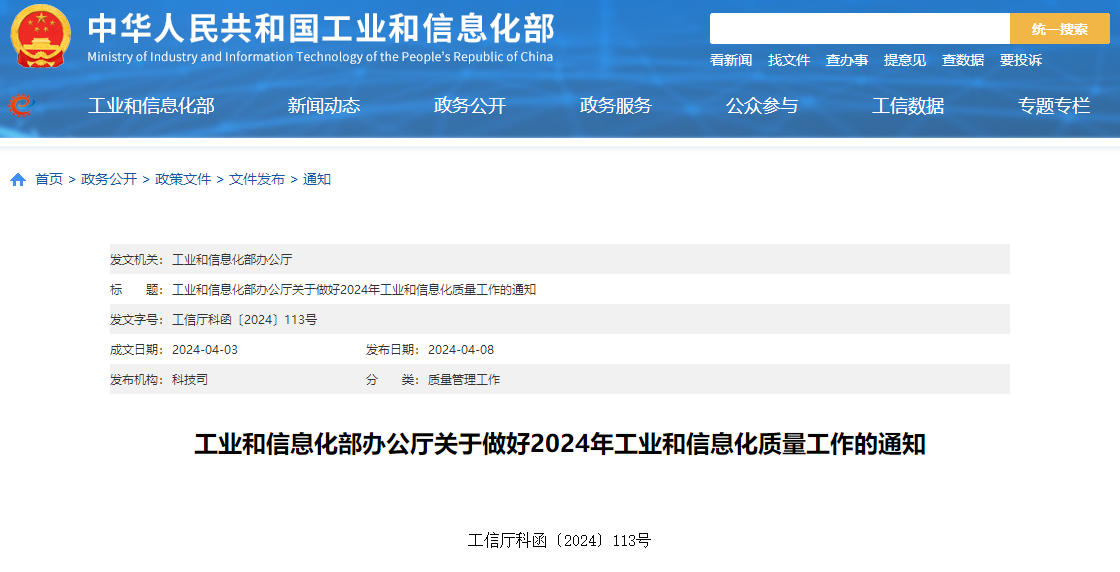This screenshot has width=1120, height=572.
Task: Open the 查数据 quick link
Action: tap(962, 60)
